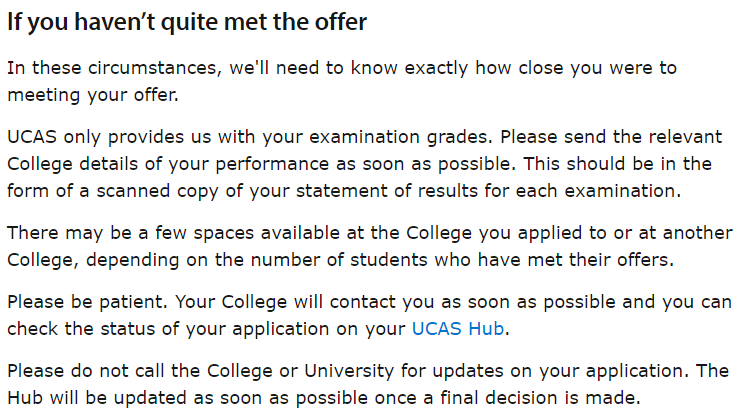Click the paragraph starting "There may be a few spaces"
The image size is (745, 415).
370,246
